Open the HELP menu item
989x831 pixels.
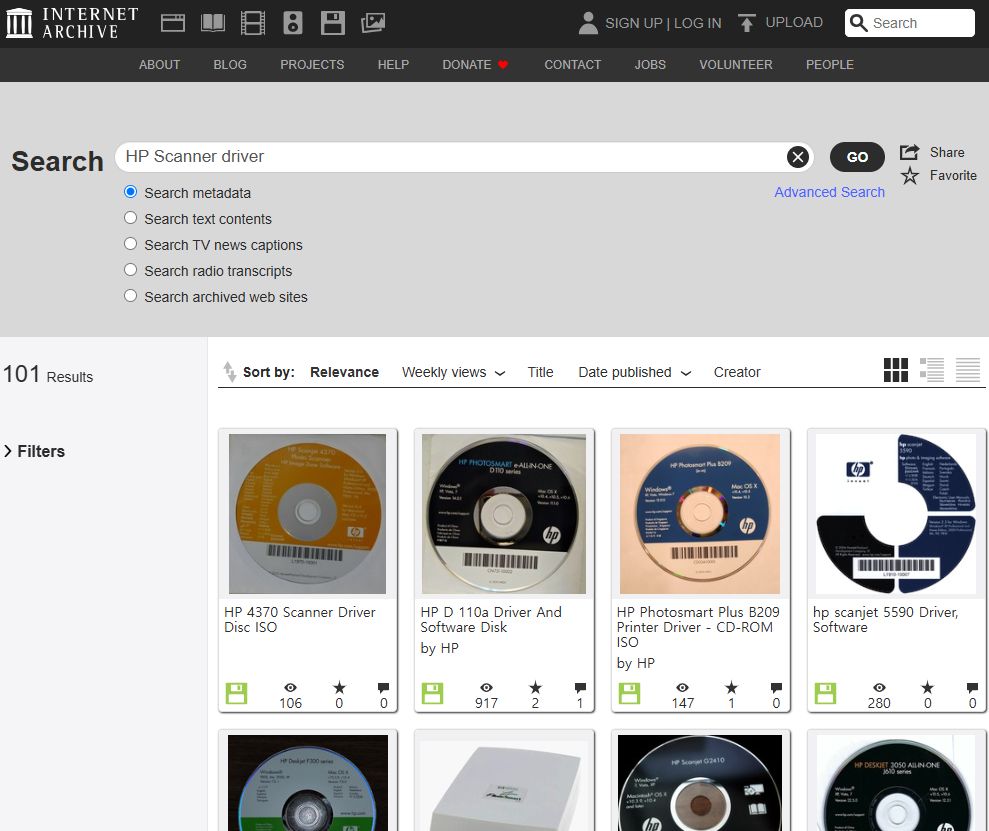(394, 65)
